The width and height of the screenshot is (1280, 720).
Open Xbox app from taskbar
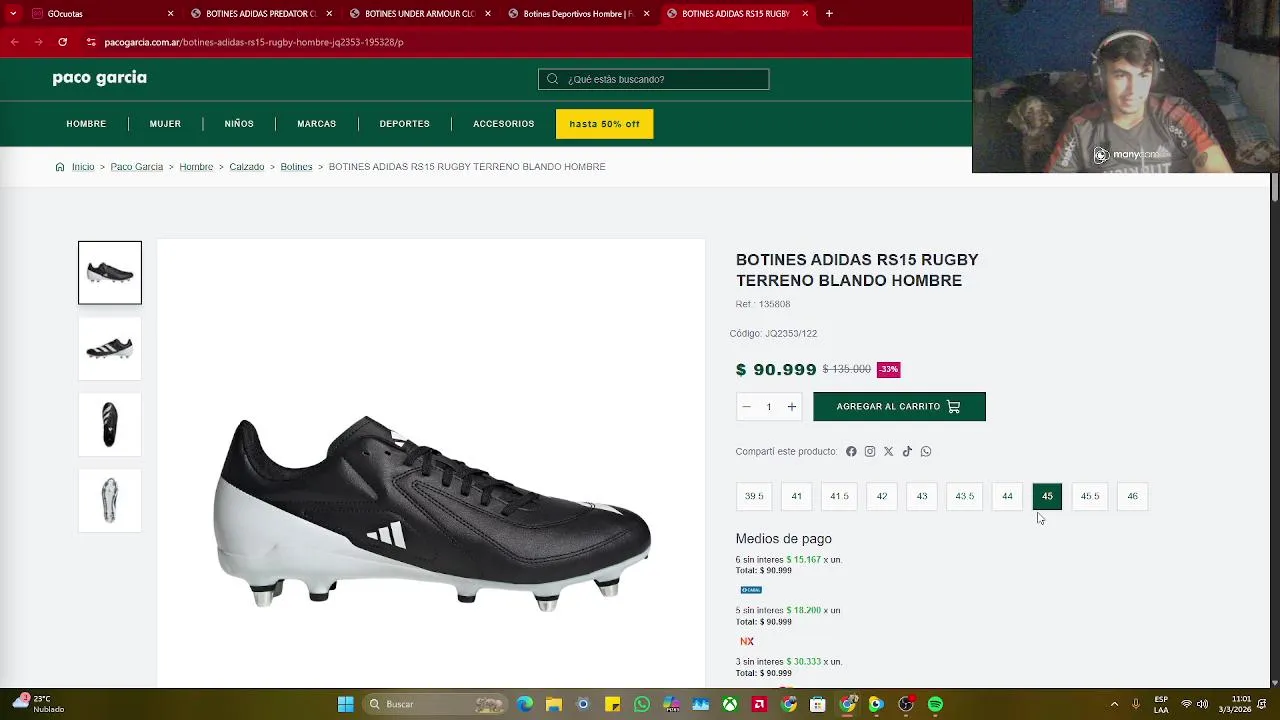[731, 704]
